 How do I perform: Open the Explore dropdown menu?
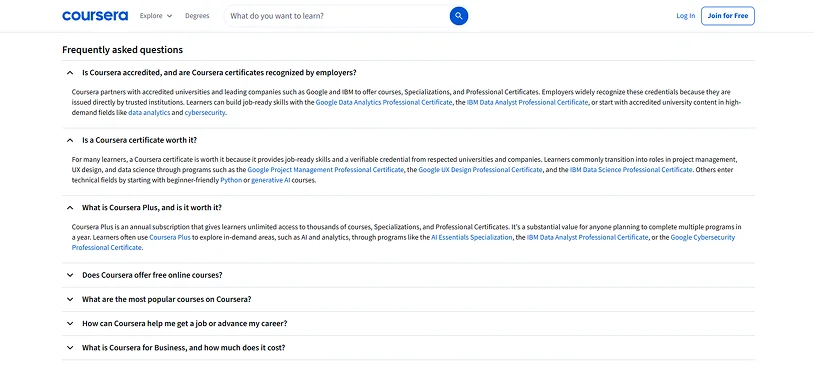[156, 16]
